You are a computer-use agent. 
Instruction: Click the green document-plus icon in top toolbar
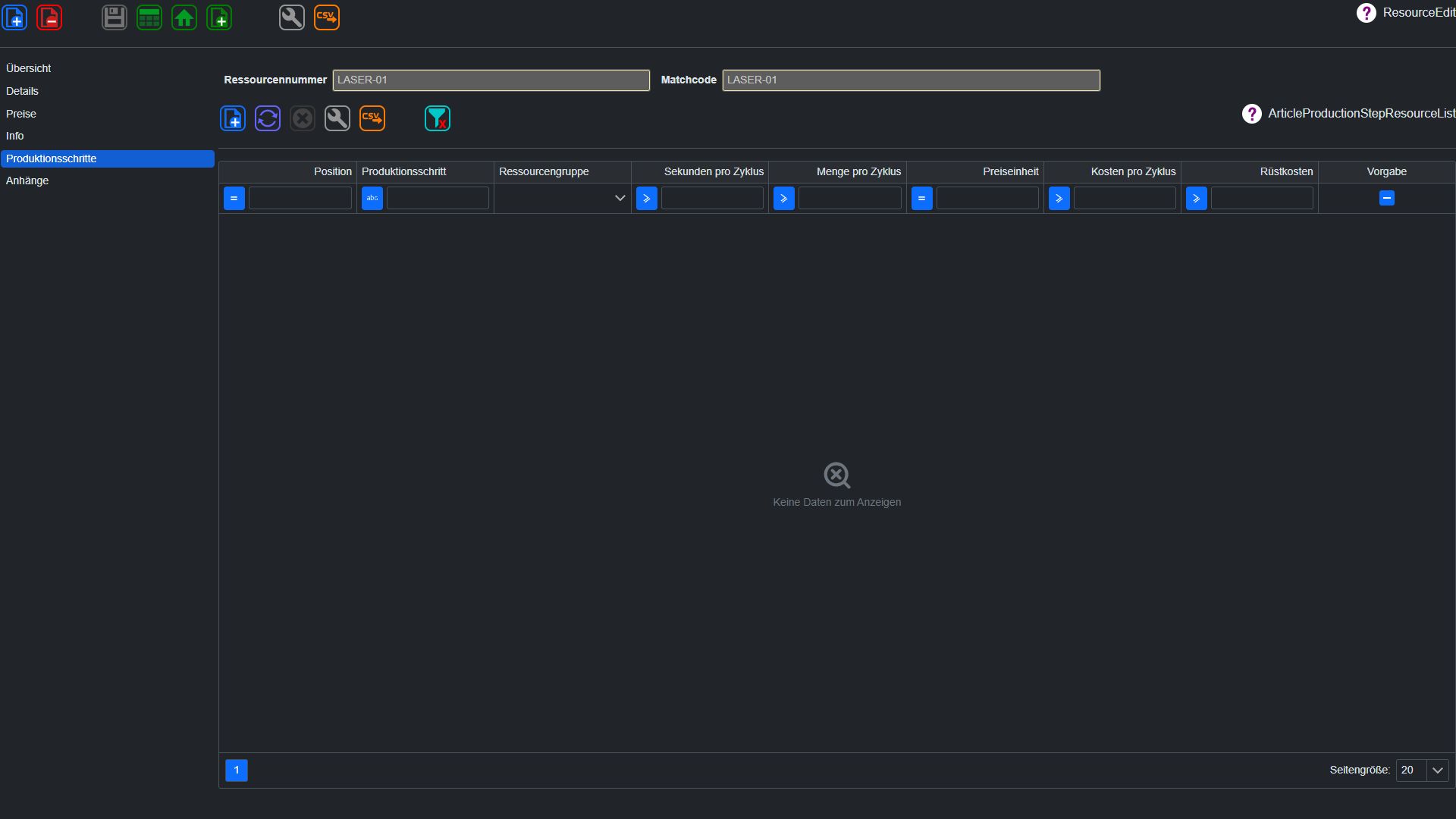point(219,17)
